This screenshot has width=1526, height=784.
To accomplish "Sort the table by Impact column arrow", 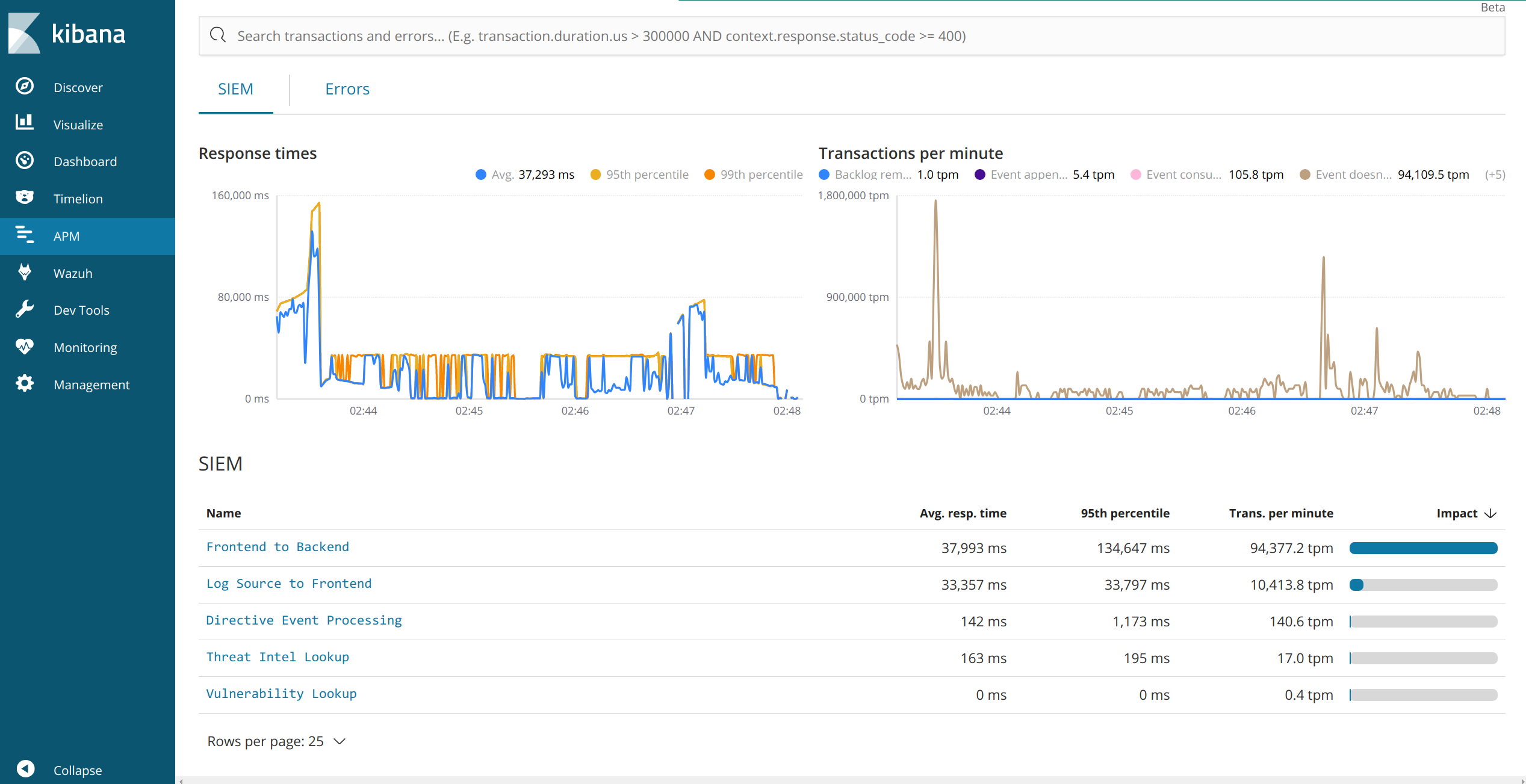I will [x=1490, y=513].
